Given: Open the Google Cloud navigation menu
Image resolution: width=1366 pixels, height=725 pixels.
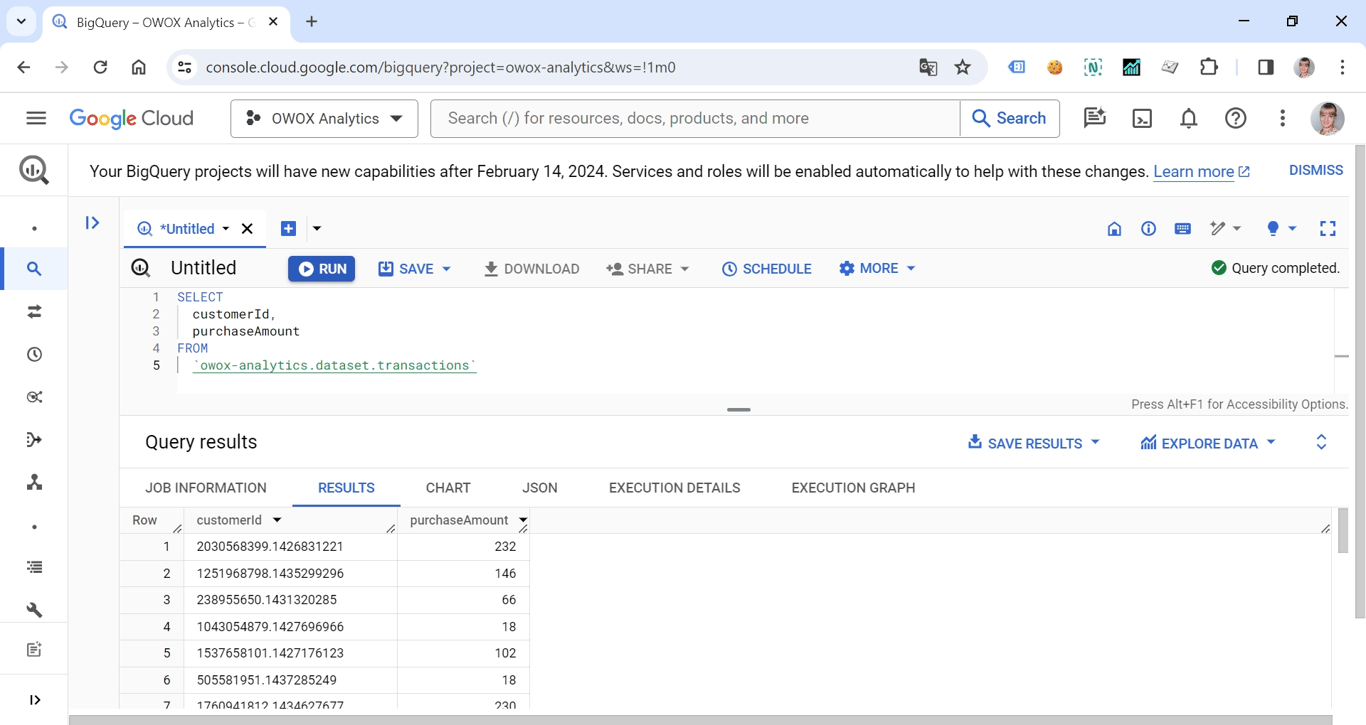Looking at the screenshot, I should click(x=36, y=118).
